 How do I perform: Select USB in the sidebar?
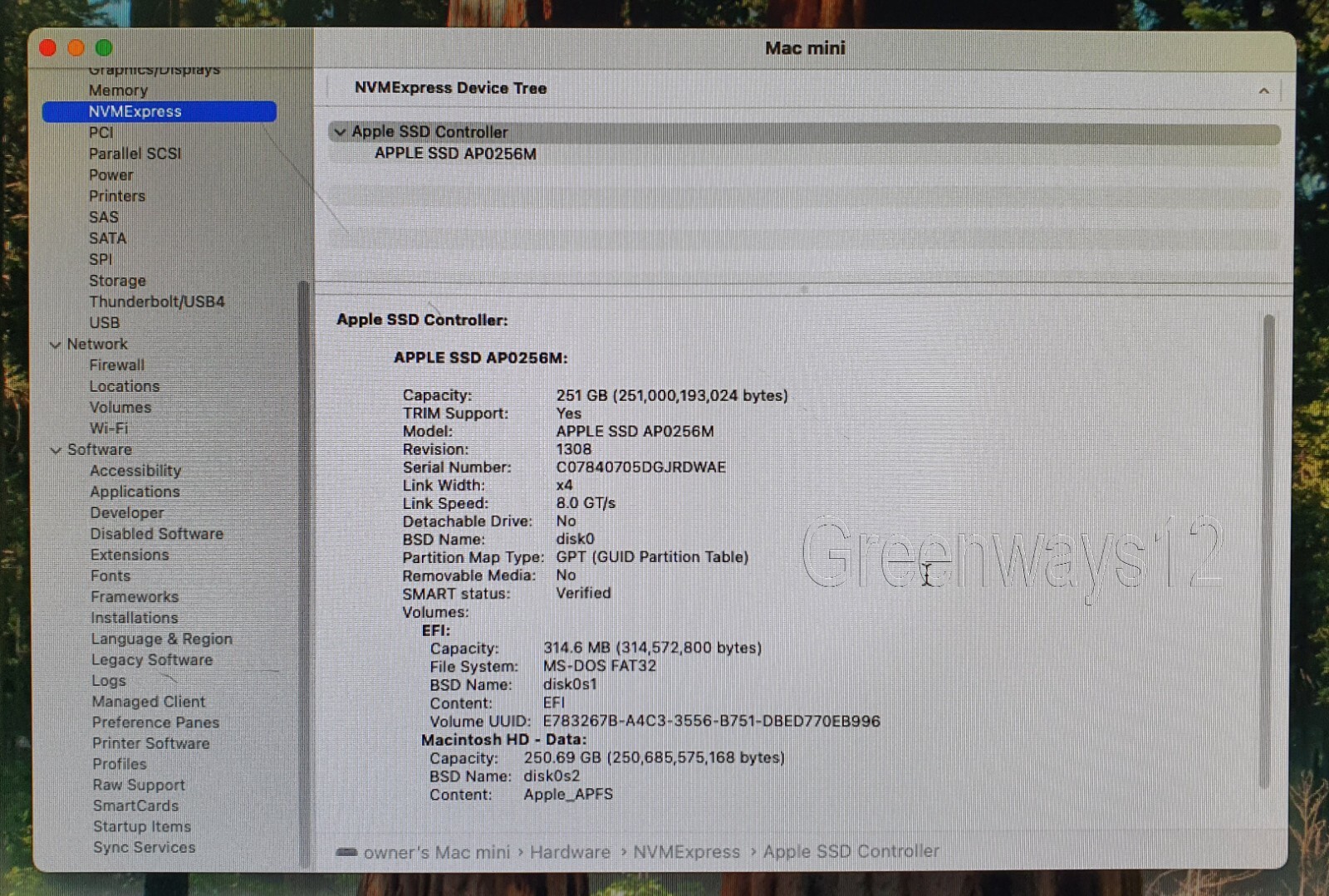coord(105,323)
